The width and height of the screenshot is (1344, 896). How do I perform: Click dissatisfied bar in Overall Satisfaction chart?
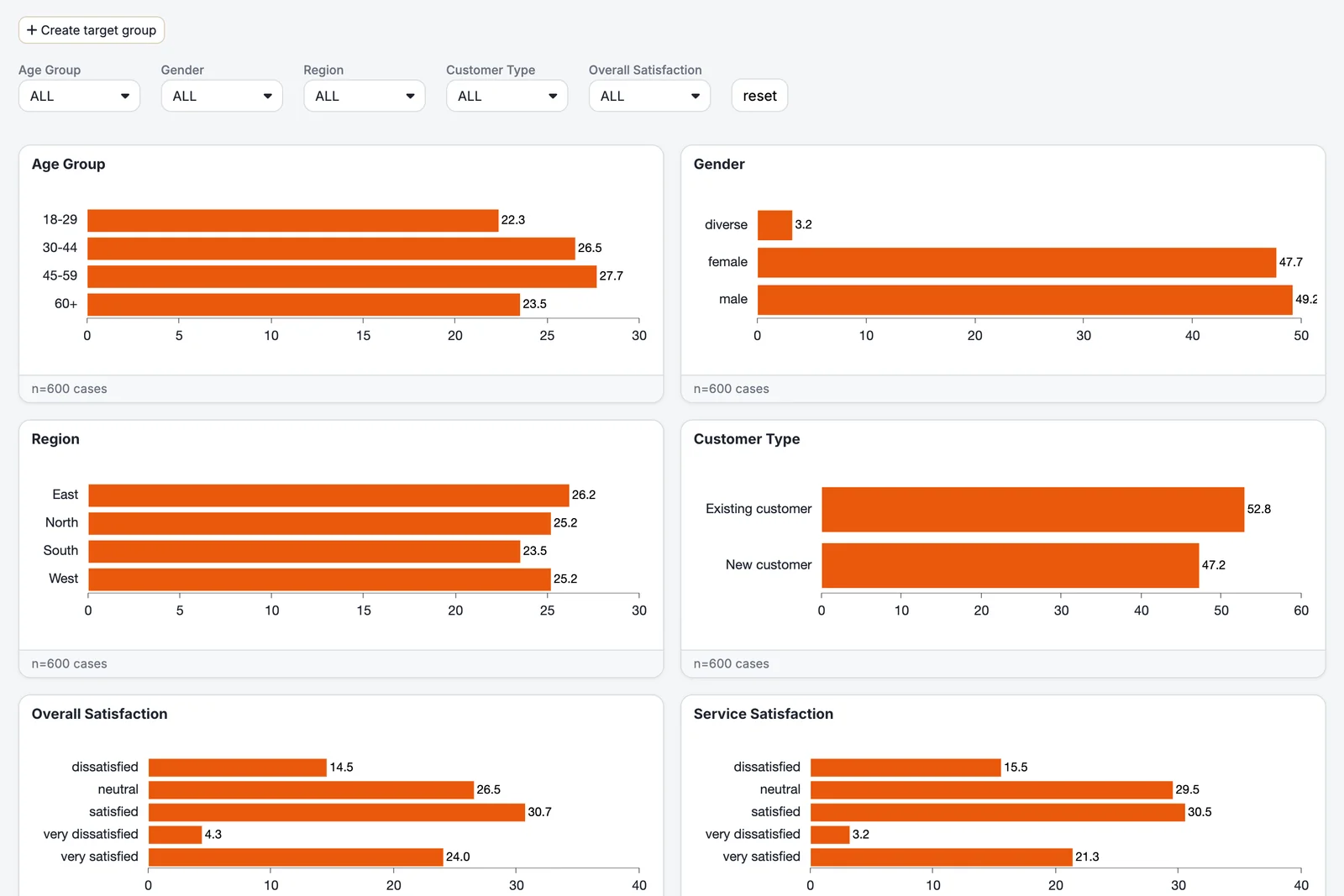238,768
